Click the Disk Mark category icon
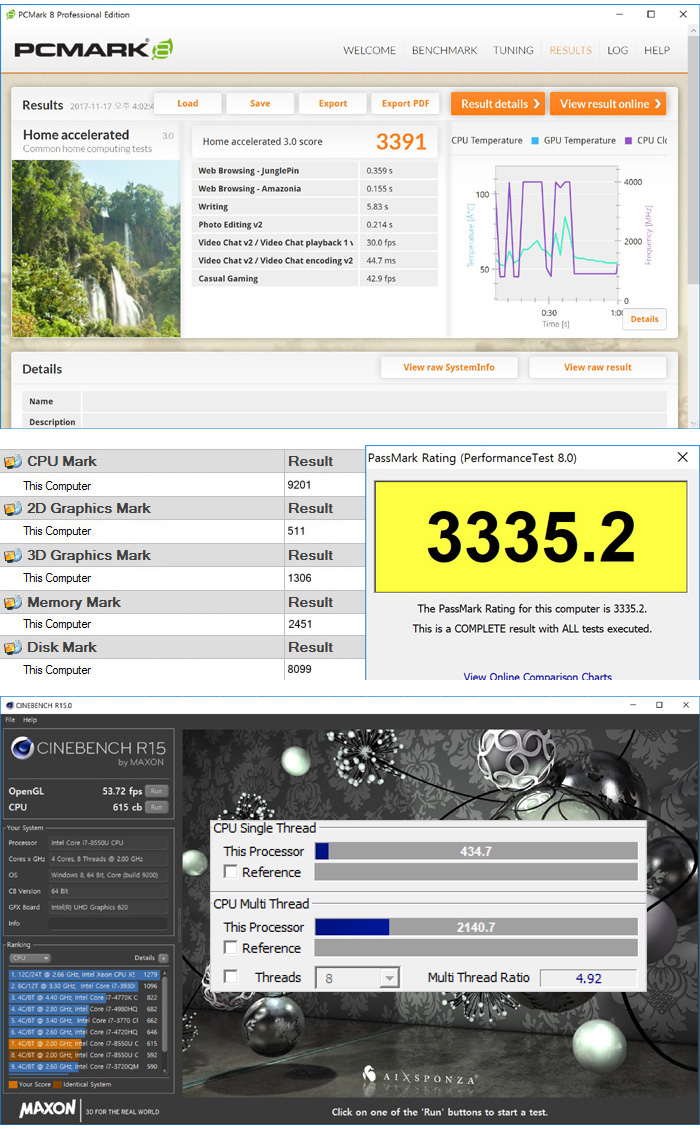The width and height of the screenshot is (700, 1129). point(13,648)
